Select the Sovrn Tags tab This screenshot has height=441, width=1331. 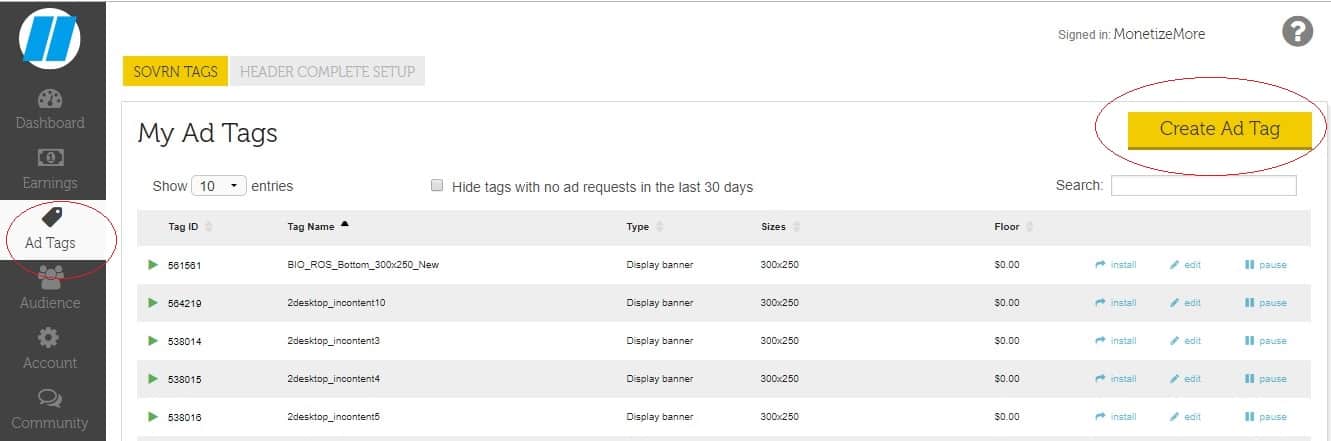[x=175, y=72]
